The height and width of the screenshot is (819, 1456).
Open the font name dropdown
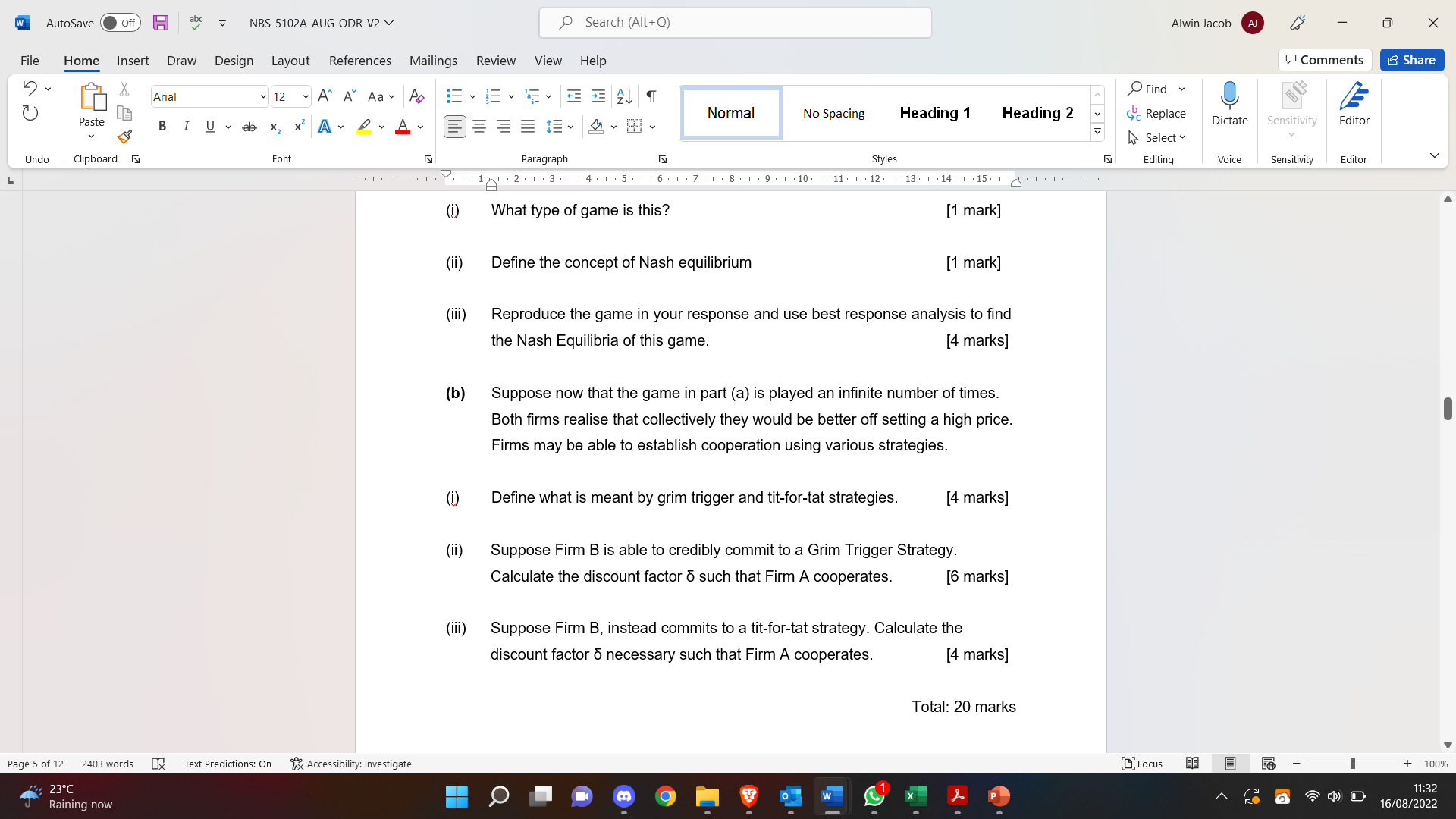coord(262,96)
